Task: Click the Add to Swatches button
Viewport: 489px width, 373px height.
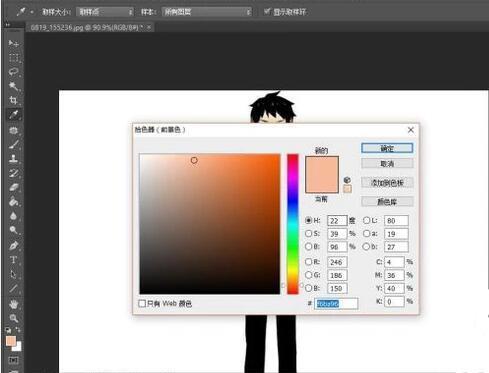Action: click(387, 182)
